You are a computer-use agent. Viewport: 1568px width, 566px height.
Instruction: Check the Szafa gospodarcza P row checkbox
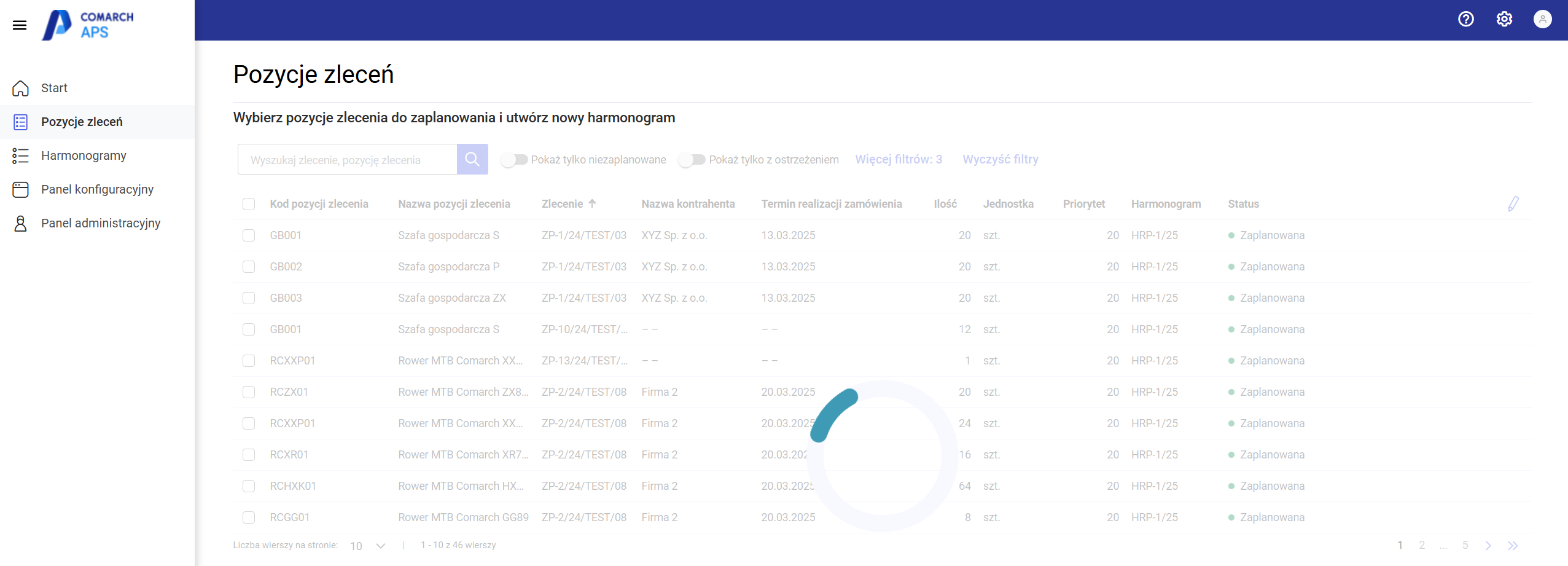pos(249,267)
